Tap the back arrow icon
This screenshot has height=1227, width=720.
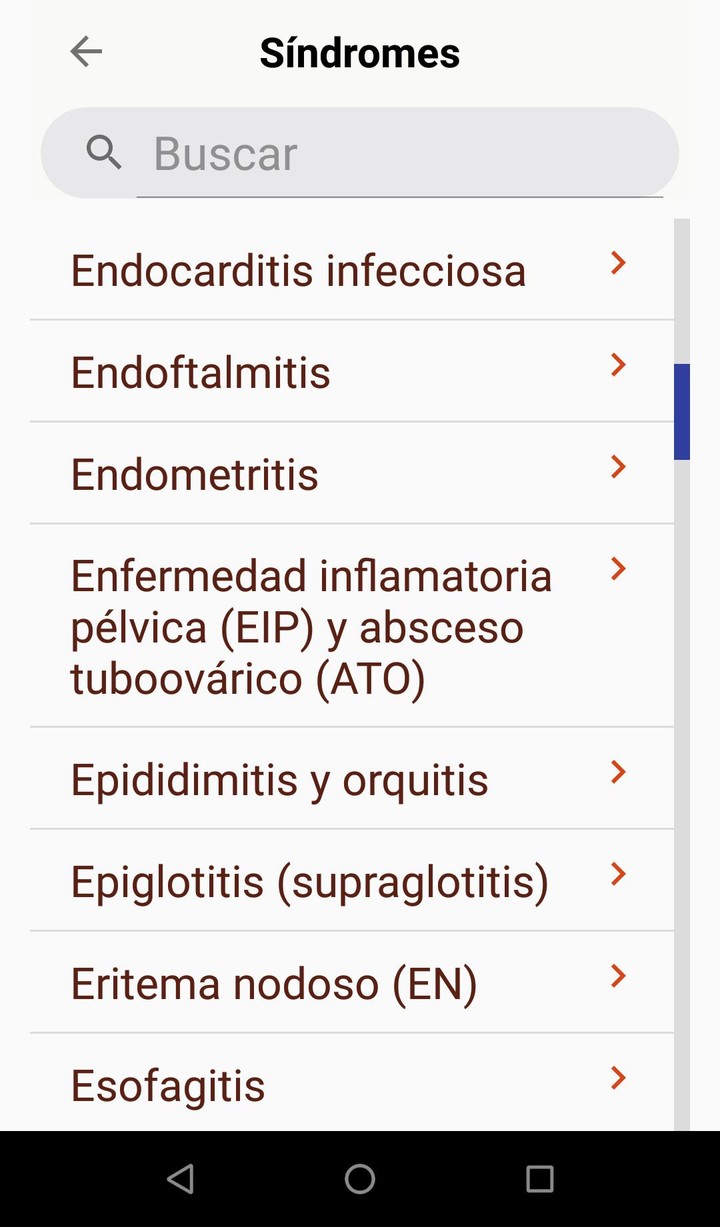click(x=86, y=52)
